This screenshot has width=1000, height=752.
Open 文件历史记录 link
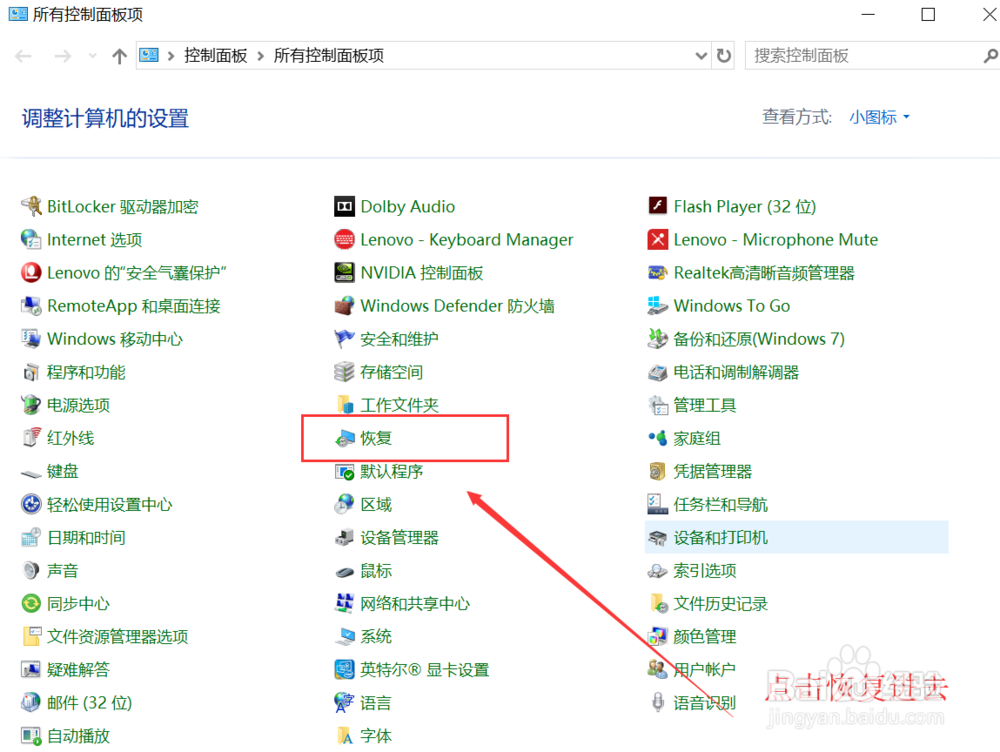721,603
